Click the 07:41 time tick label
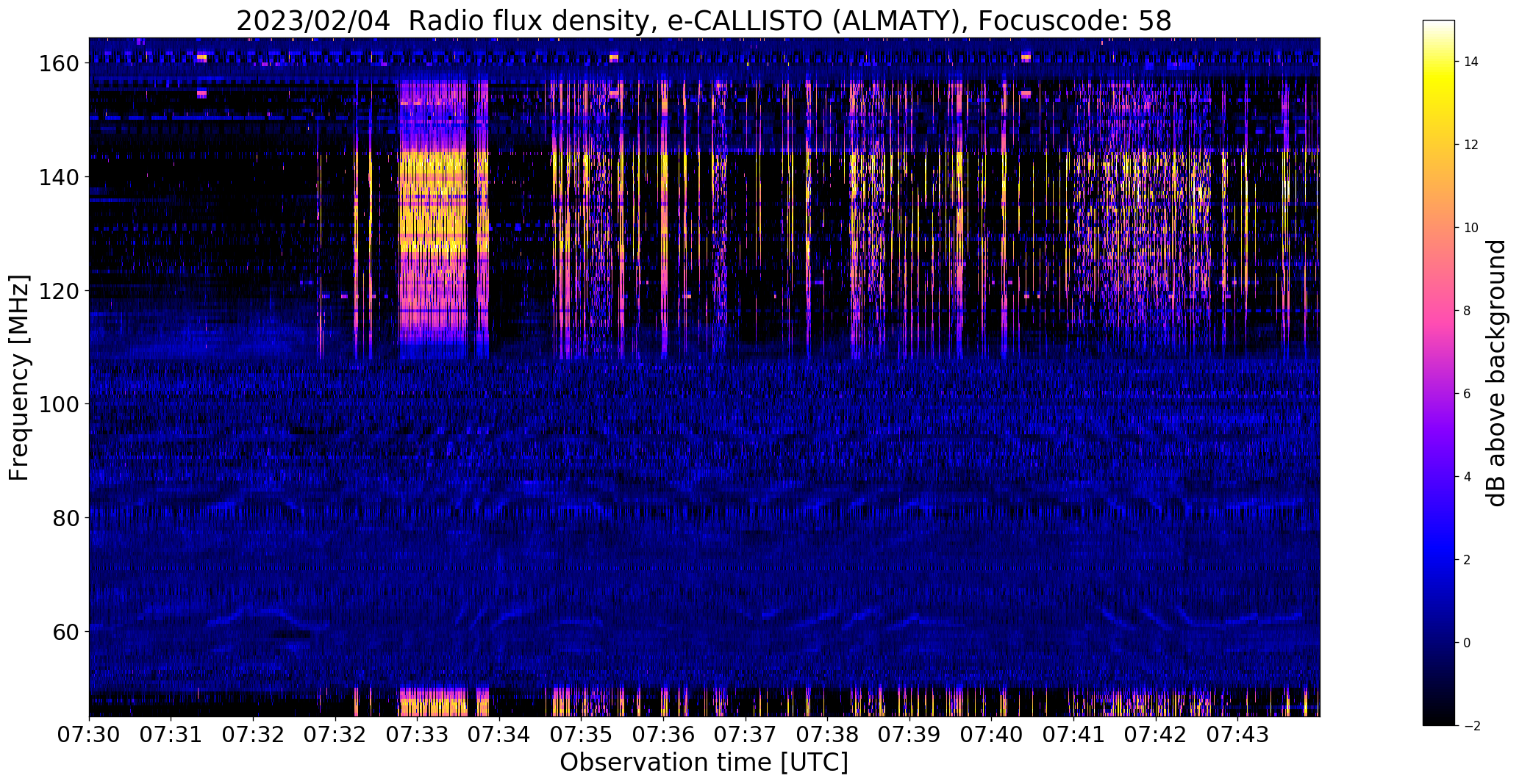1519x784 pixels. tap(1074, 734)
